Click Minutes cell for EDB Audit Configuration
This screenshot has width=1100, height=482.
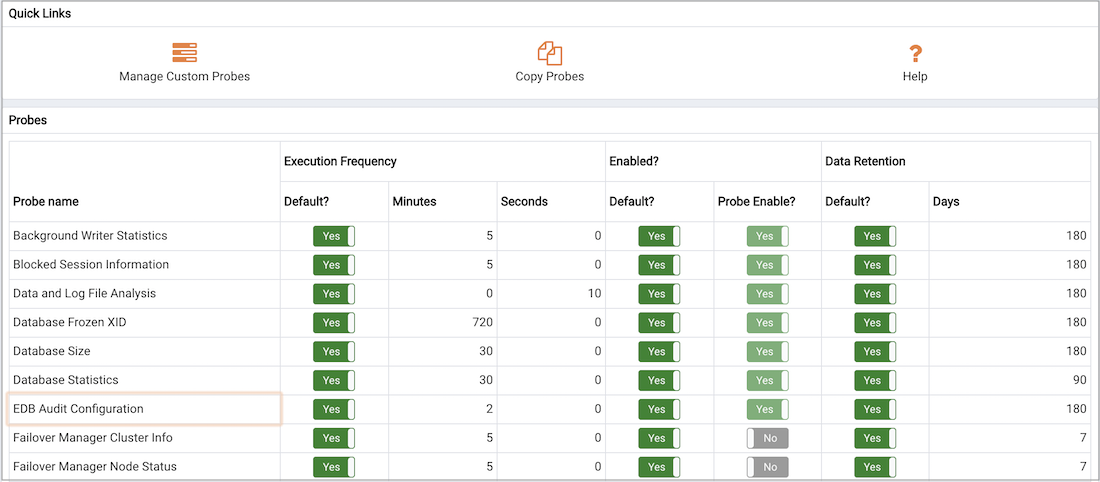point(443,409)
